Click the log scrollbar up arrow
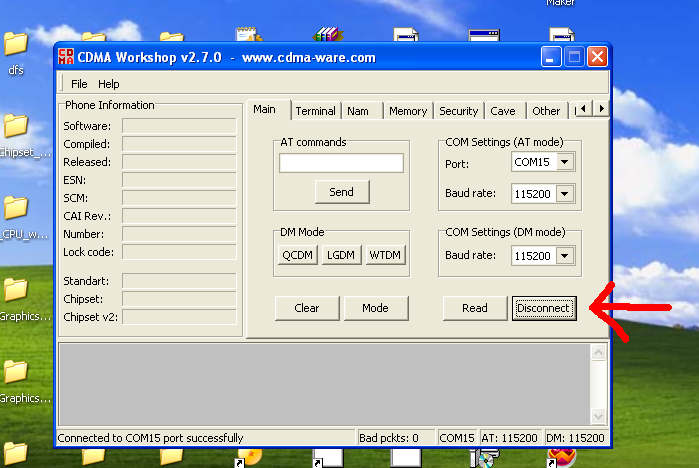 point(598,353)
